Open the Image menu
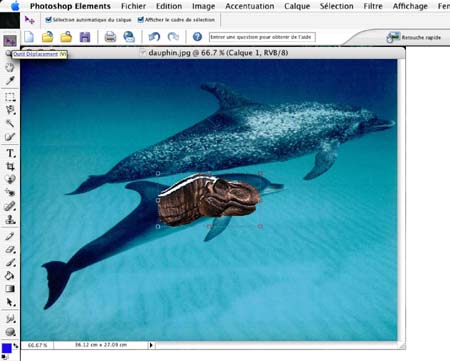 (x=204, y=6)
